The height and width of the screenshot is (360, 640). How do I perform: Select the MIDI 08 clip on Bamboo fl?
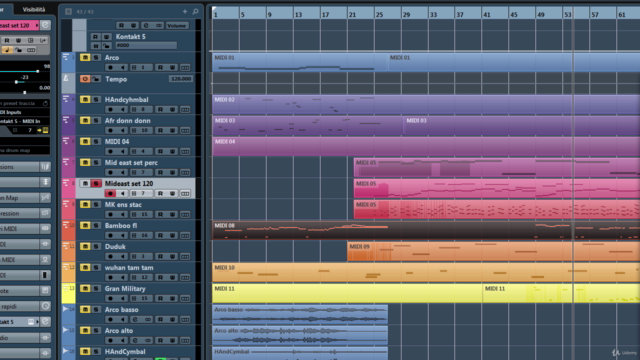[x=426, y=230]
